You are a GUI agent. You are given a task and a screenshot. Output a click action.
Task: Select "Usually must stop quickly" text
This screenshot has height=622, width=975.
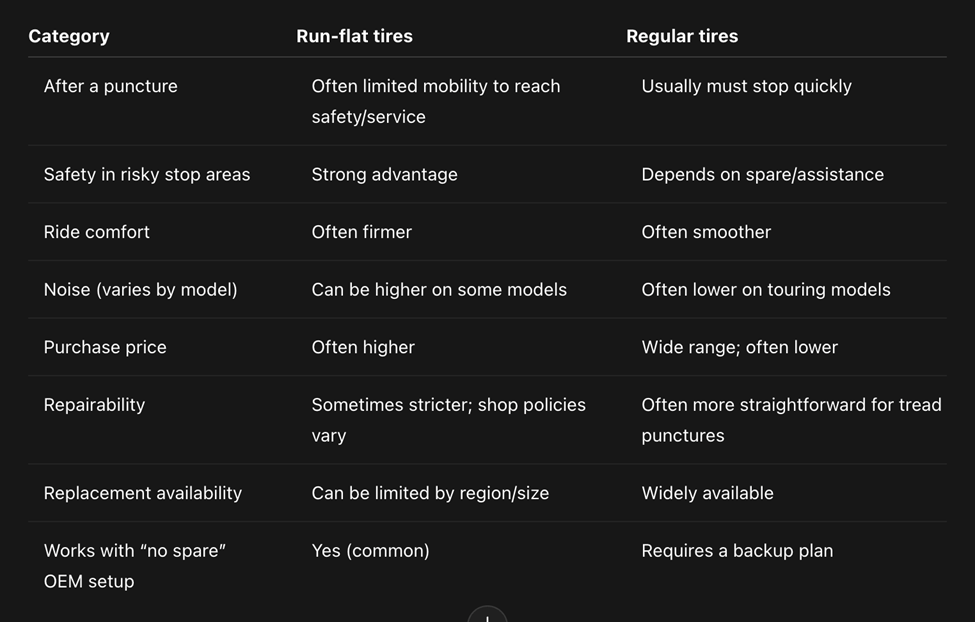click(x=746, y=86)
